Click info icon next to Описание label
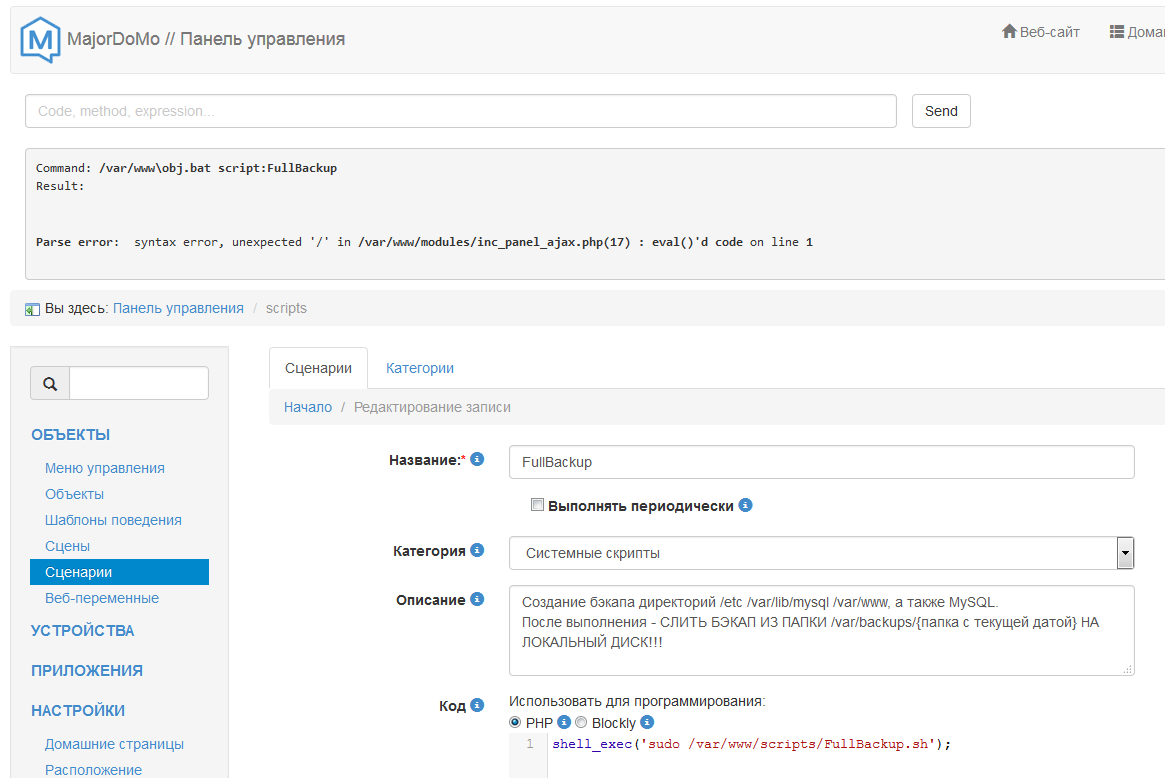 click(x=477, y=599)
